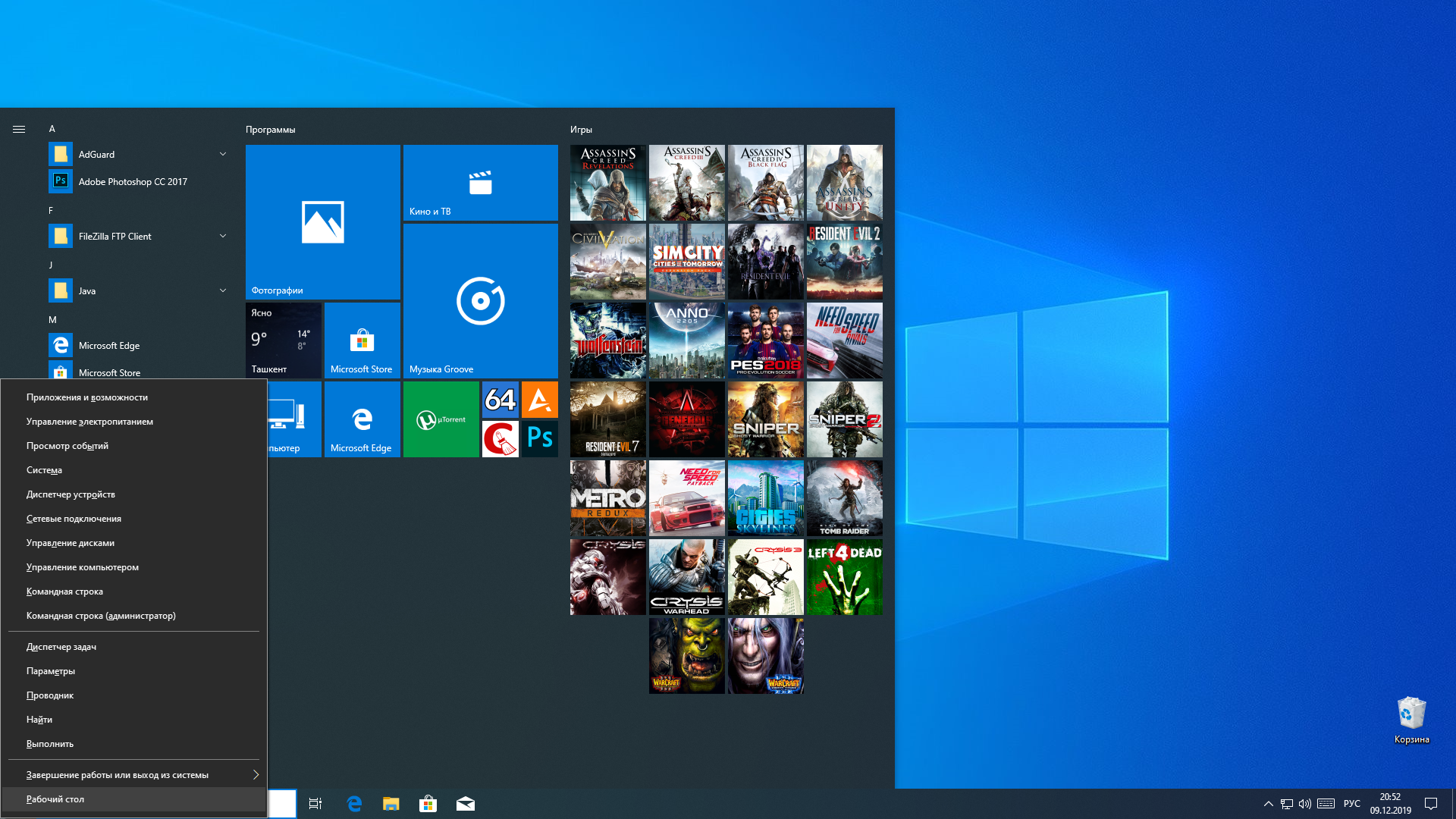Launch the Музыка Groove tile
The height and width of the screenshot is (819, 1456).
tap(481, 301)
